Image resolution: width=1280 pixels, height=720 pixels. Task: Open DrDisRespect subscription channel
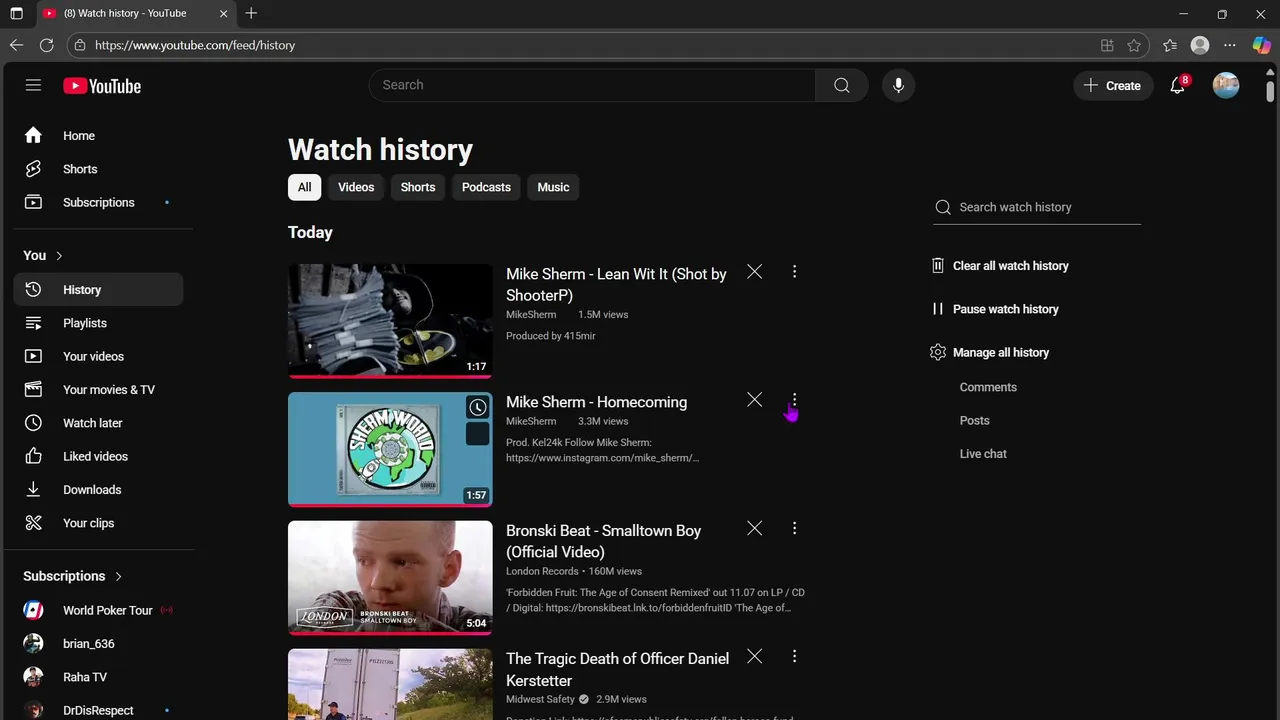(98, 710)
